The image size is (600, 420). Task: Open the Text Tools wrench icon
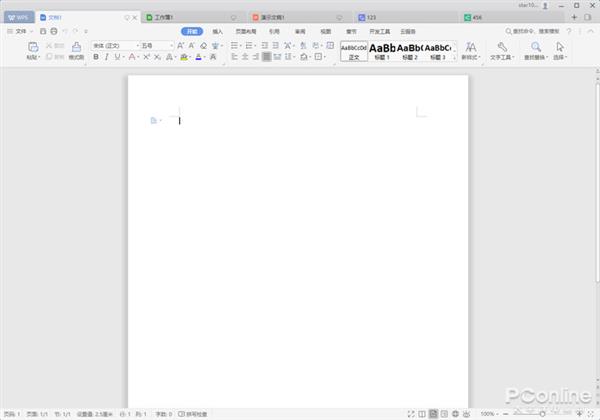point(502,47)
